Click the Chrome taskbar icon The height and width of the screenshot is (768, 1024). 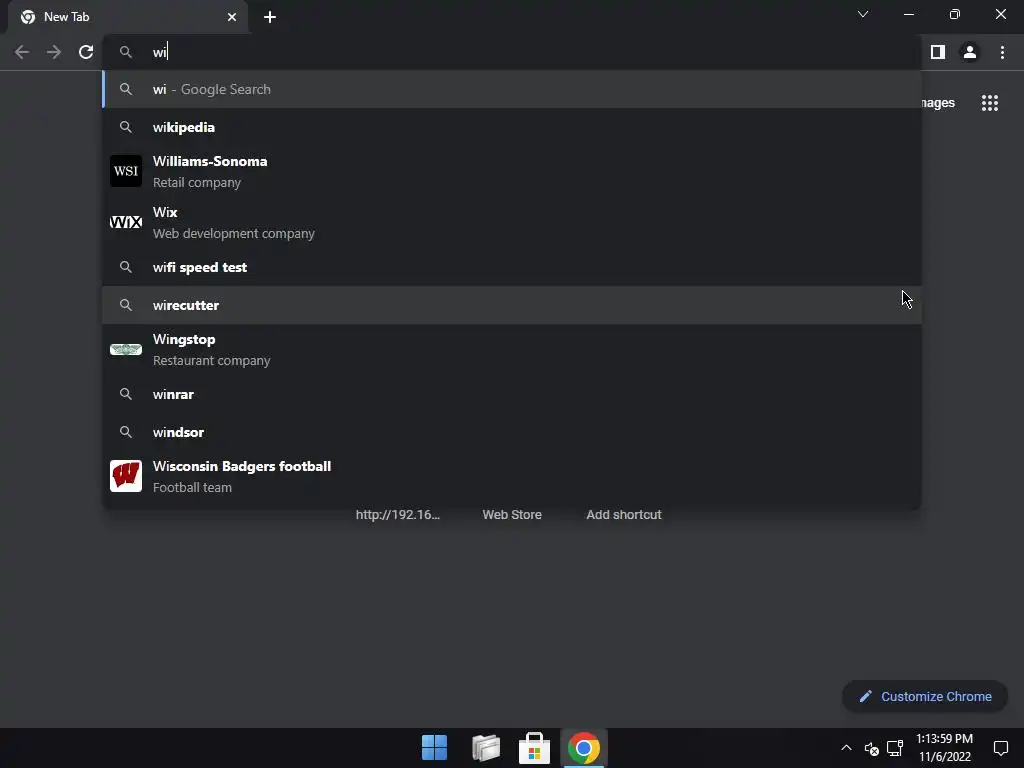(584, 748)
